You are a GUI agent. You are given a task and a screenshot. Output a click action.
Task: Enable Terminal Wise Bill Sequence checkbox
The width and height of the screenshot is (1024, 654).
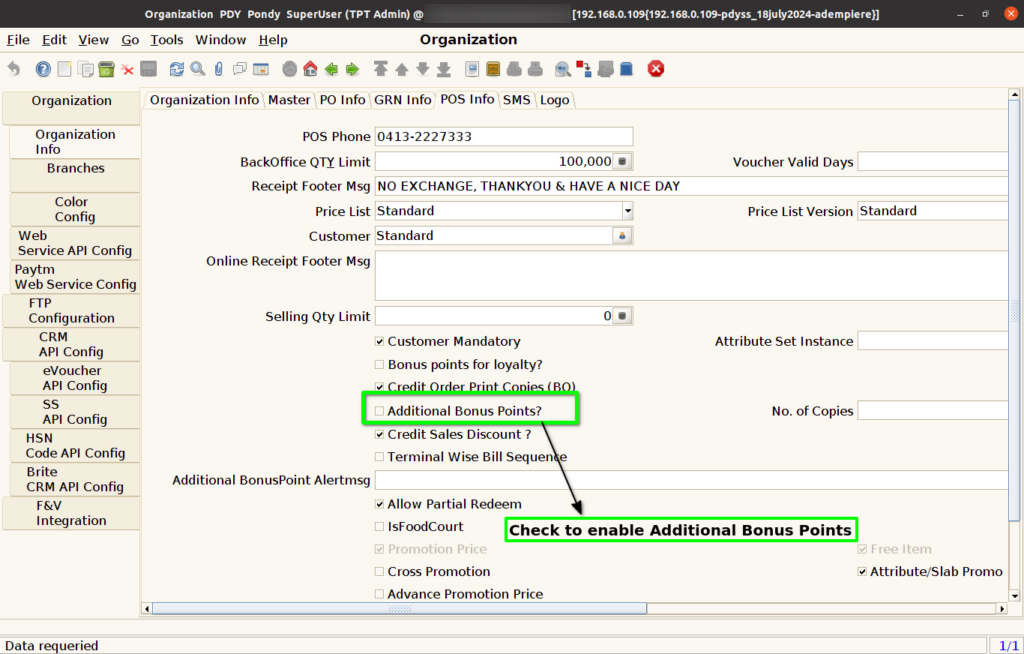coord(379,457)
